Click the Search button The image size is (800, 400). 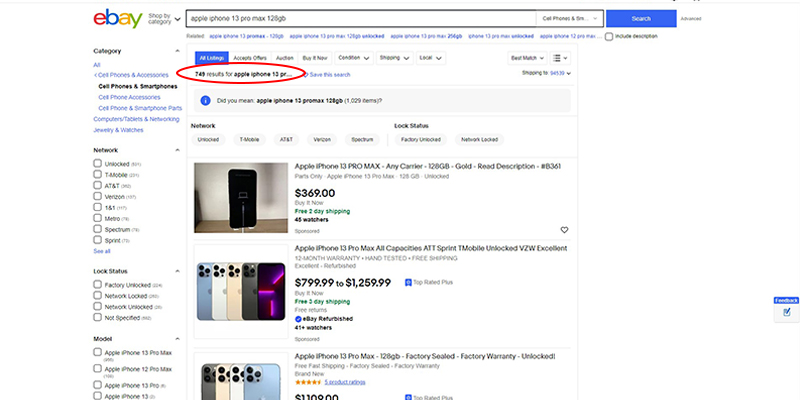click(641, 19)
